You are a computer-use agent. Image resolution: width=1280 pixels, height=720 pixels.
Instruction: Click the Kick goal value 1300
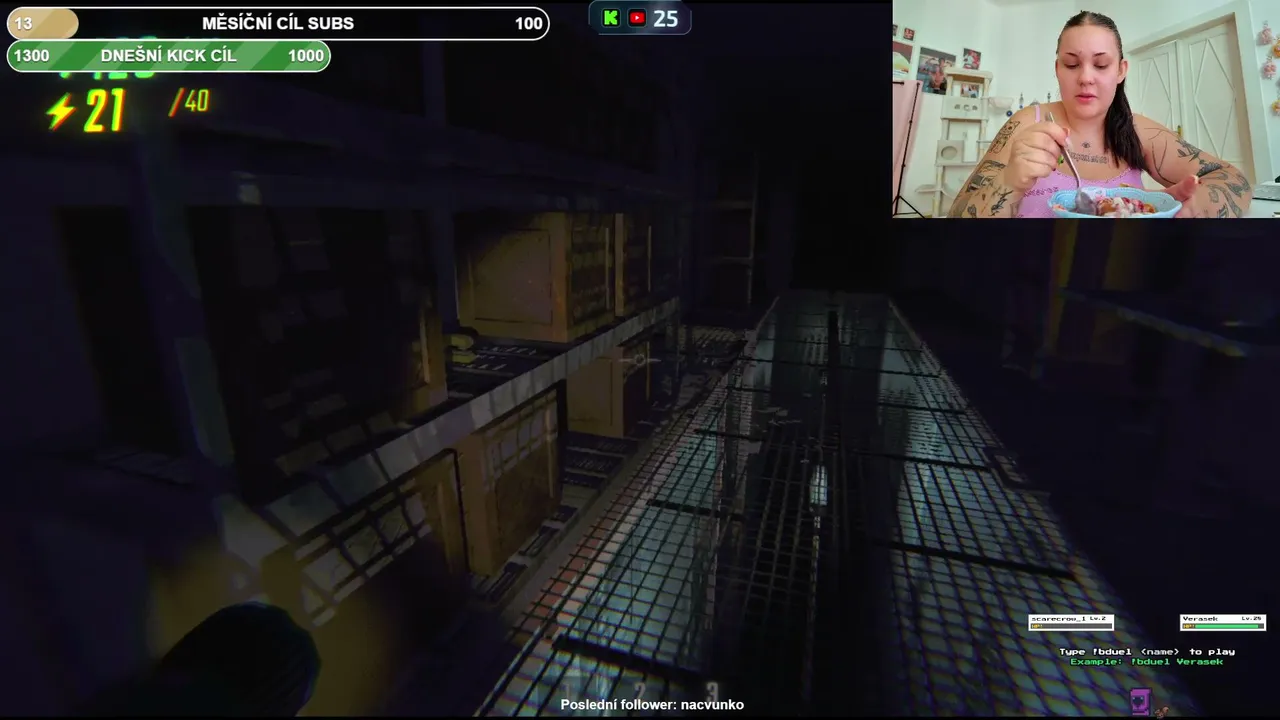31,56
